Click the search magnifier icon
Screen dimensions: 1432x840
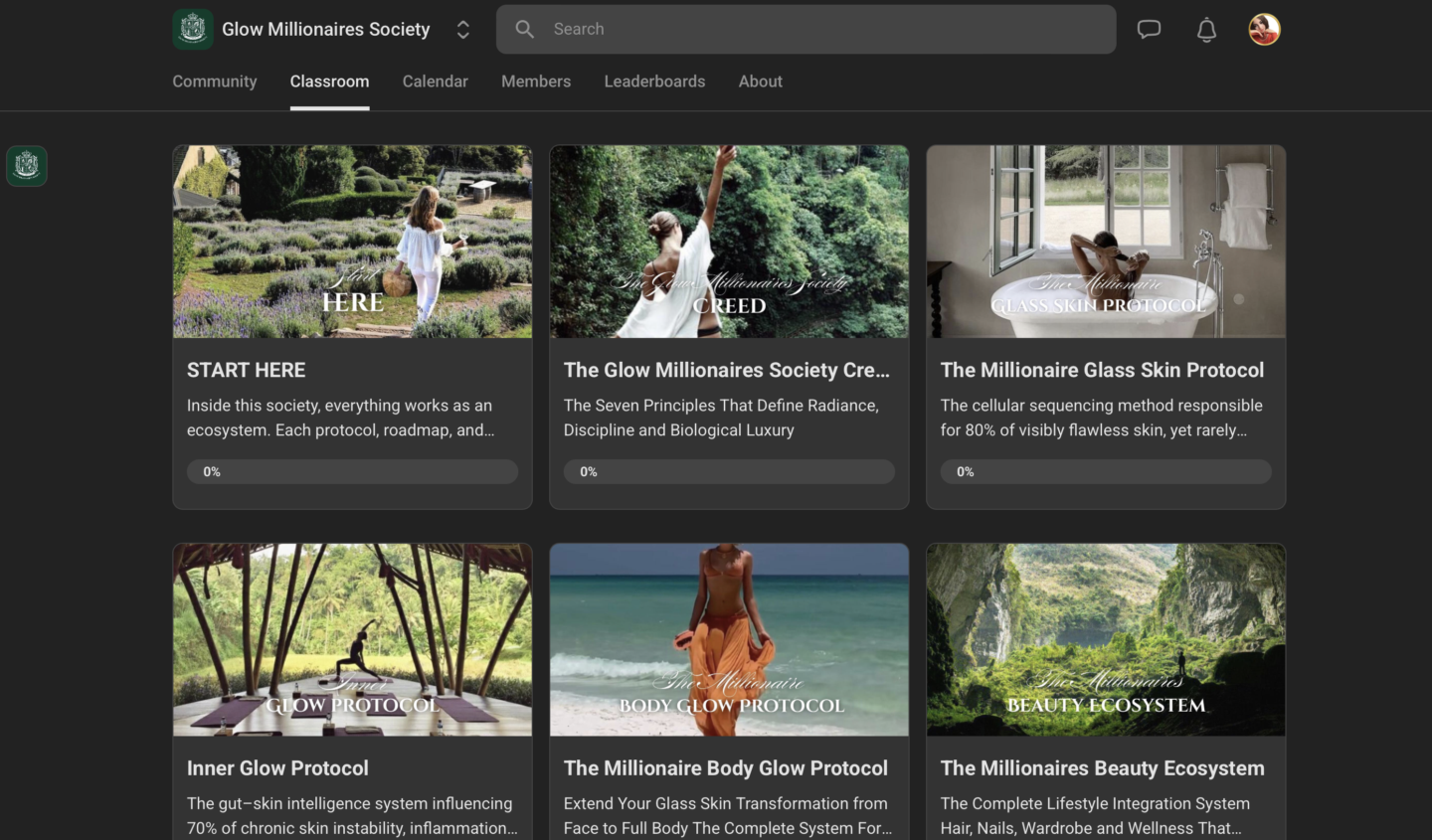tap(525, 29)
